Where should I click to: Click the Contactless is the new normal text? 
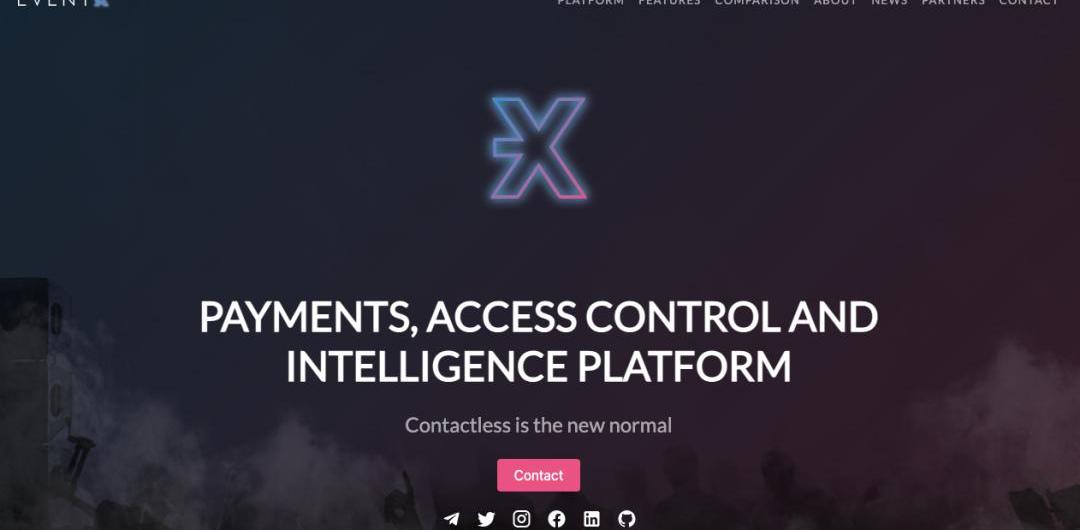pyautogui.click(x=539, y=425)
